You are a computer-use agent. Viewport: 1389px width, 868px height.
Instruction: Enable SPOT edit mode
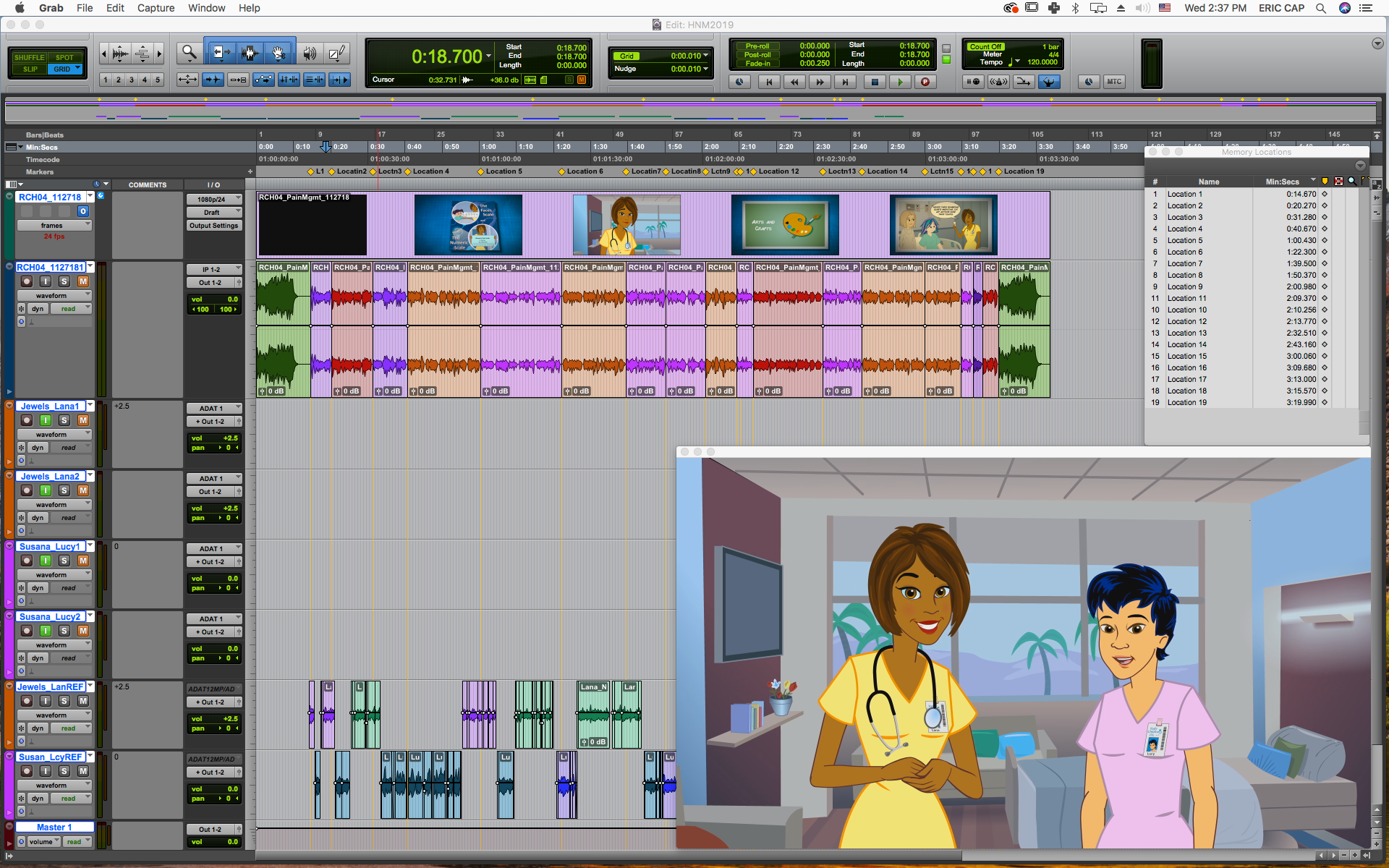point(65,57)
